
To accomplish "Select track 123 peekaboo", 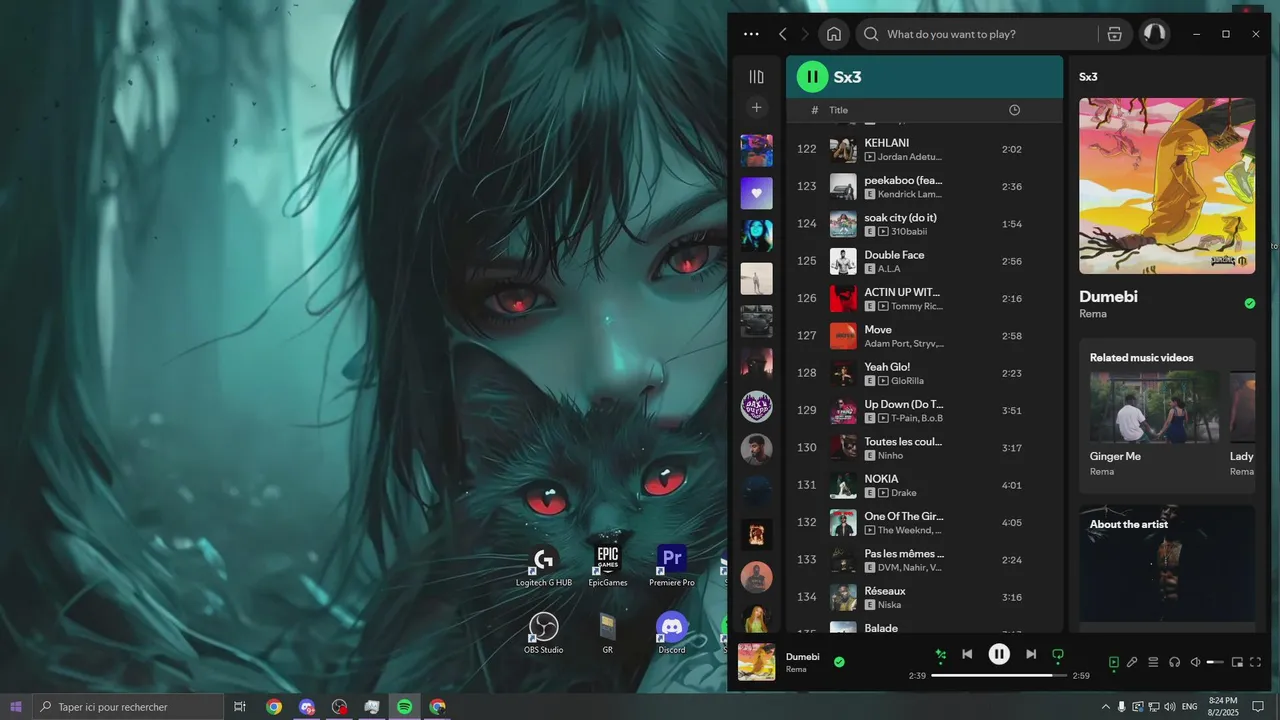I will point(924,187).
